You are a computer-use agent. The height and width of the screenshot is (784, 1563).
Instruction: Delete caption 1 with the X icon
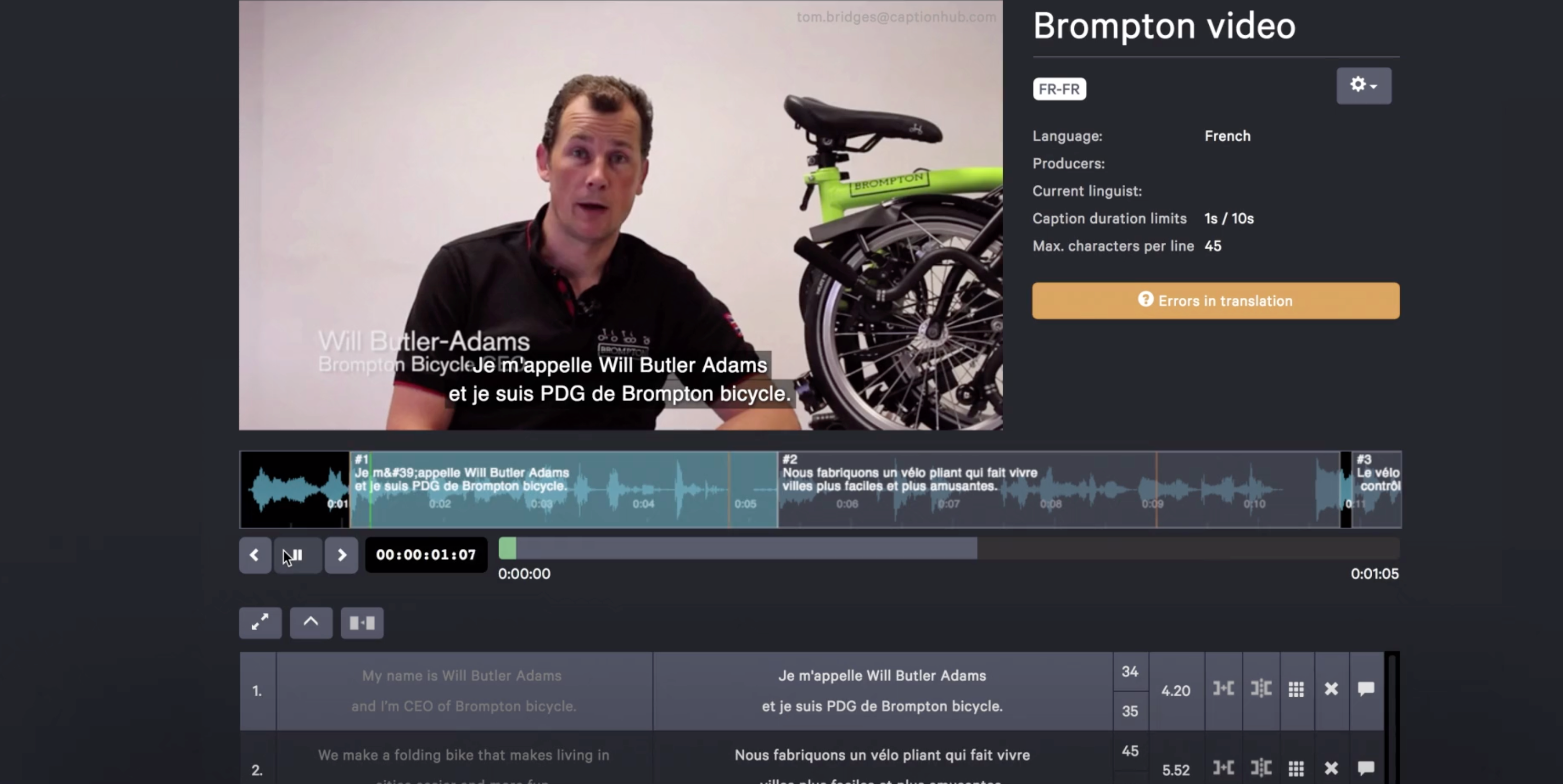point(1331,689)
